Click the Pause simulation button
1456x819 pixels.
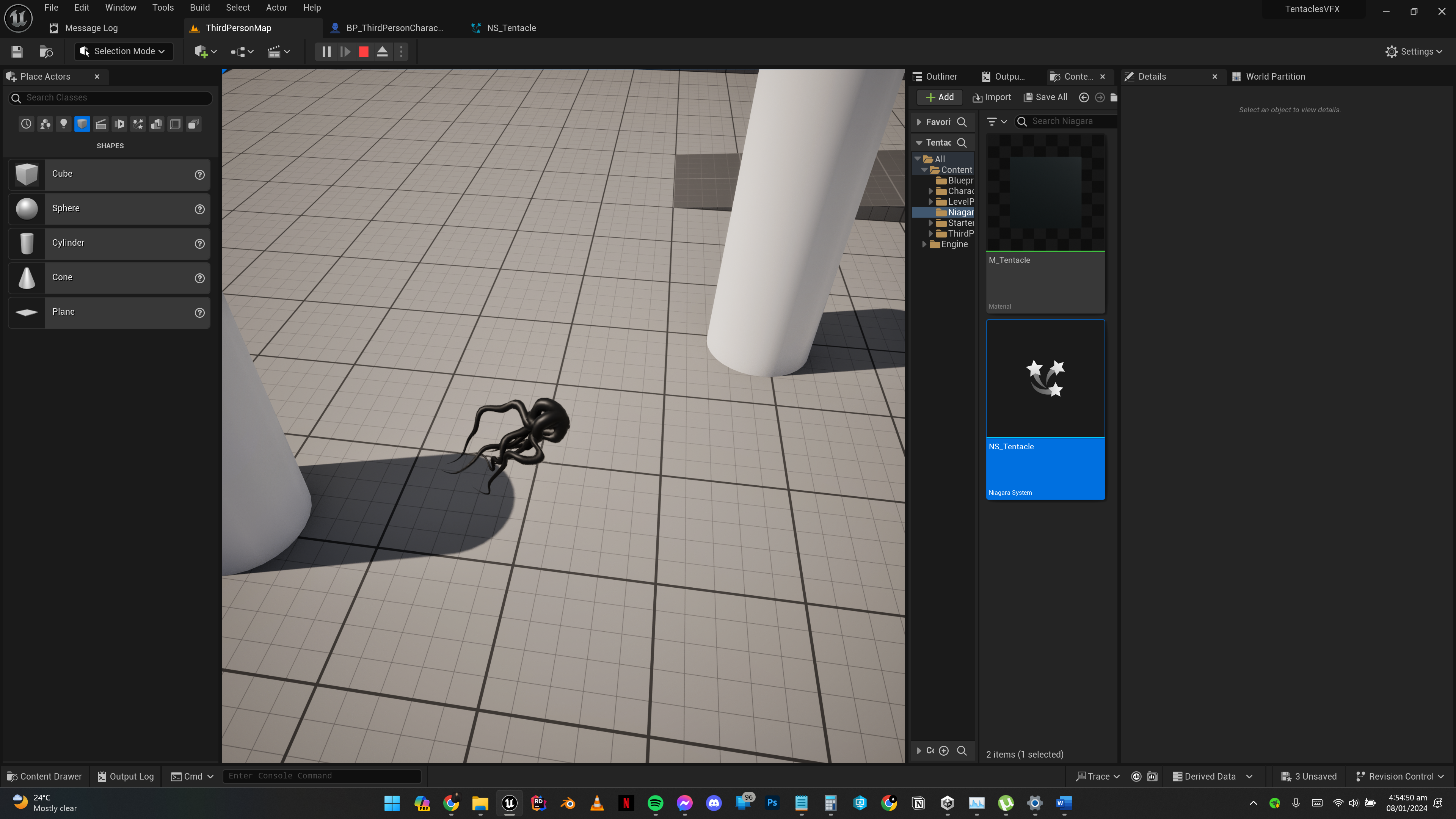[326, 52]
